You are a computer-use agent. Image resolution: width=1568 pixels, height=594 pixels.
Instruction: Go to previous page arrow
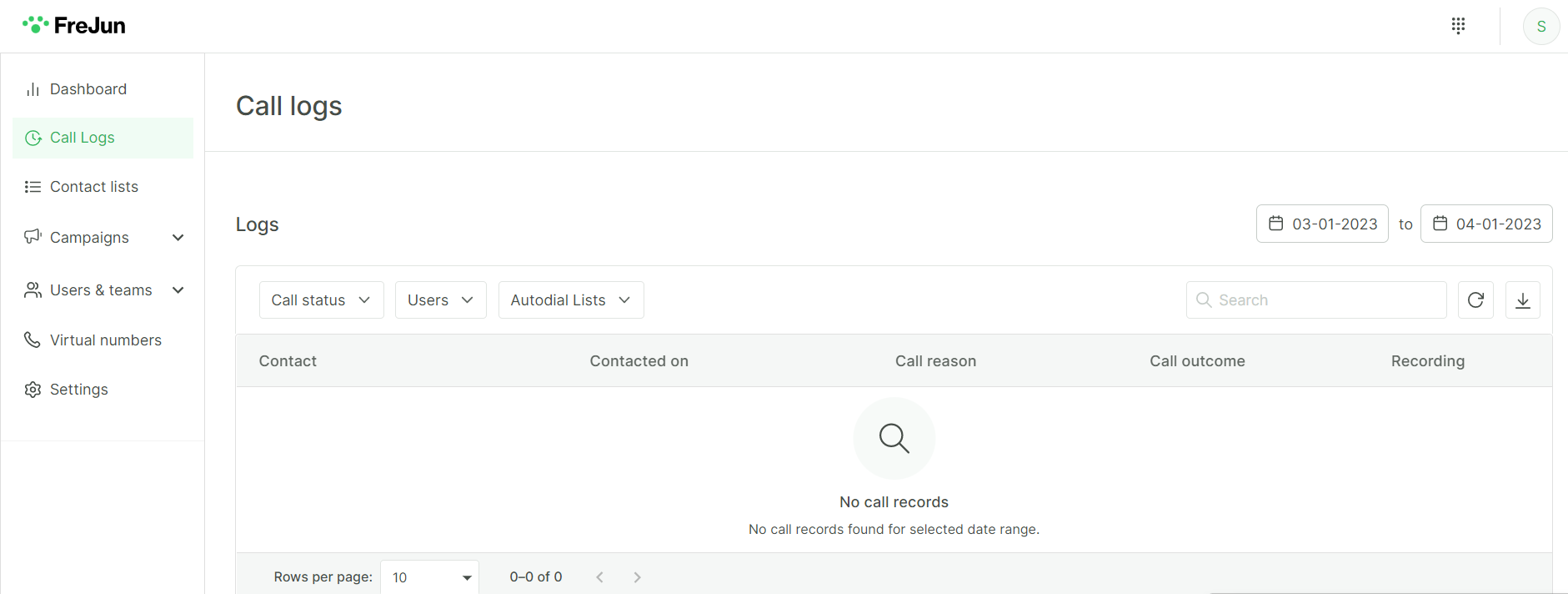[599, 577]
